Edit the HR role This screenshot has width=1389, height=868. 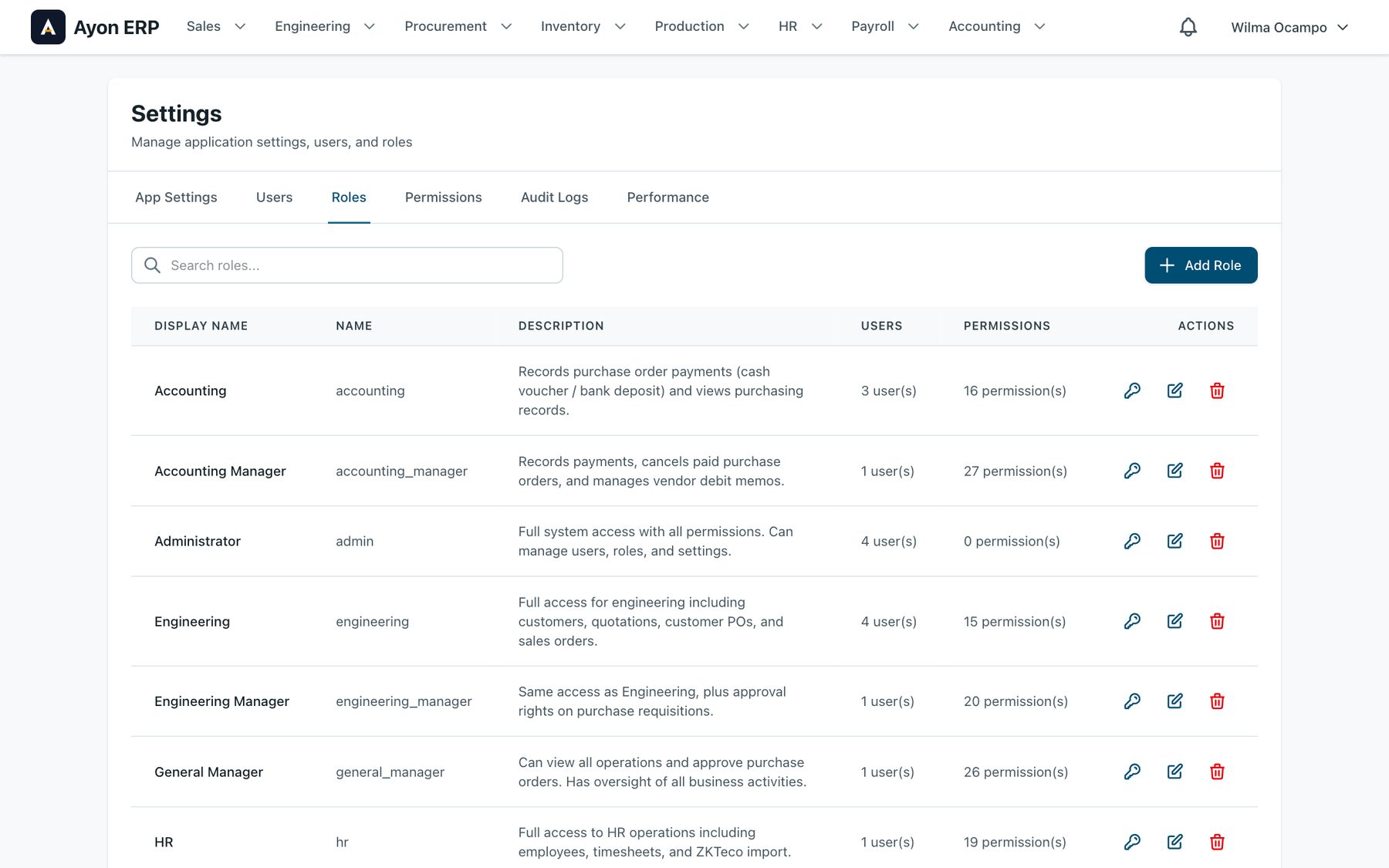pos(1174,842)
